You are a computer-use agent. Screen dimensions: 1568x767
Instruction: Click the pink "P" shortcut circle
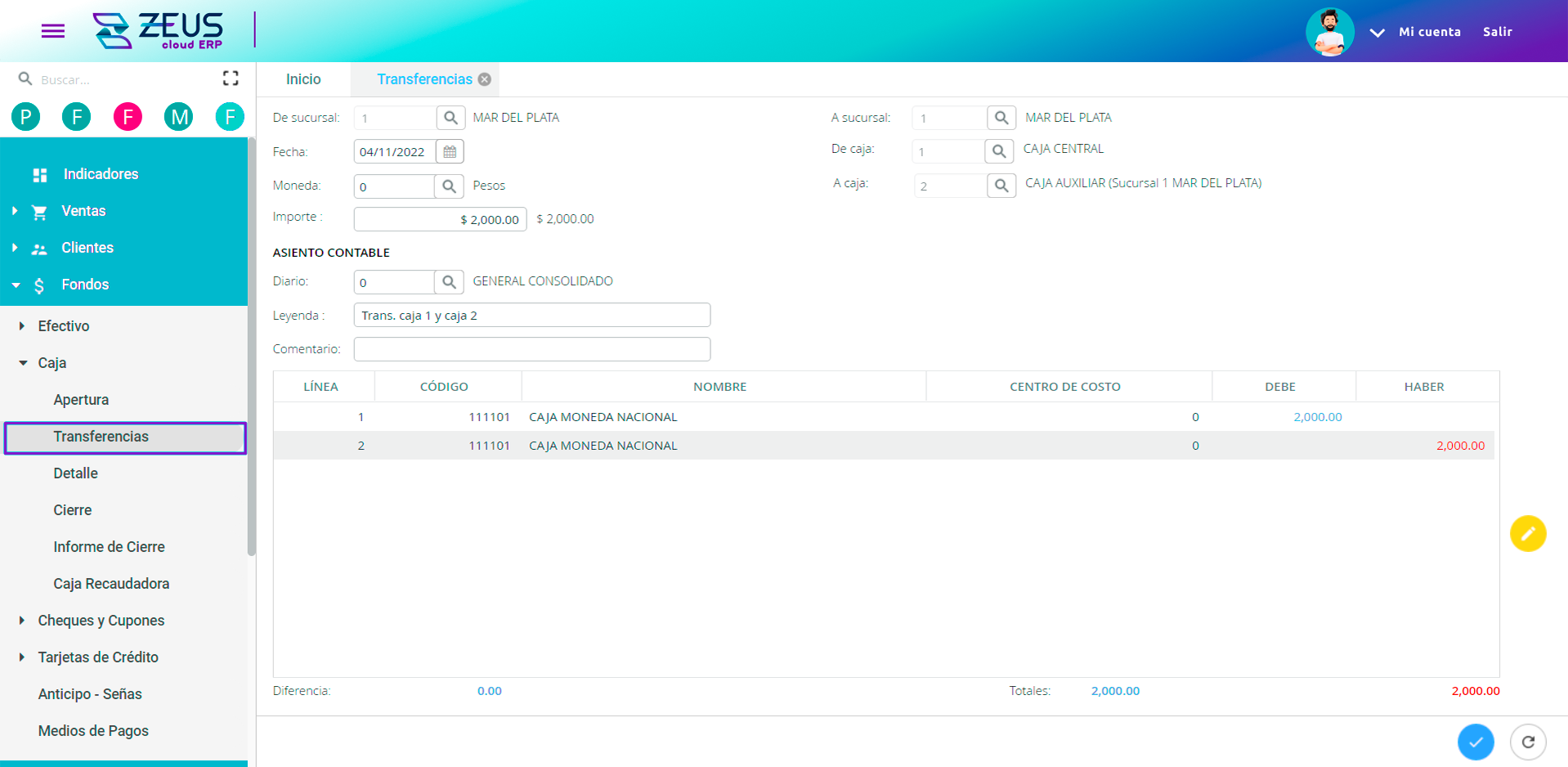(25, 116)
